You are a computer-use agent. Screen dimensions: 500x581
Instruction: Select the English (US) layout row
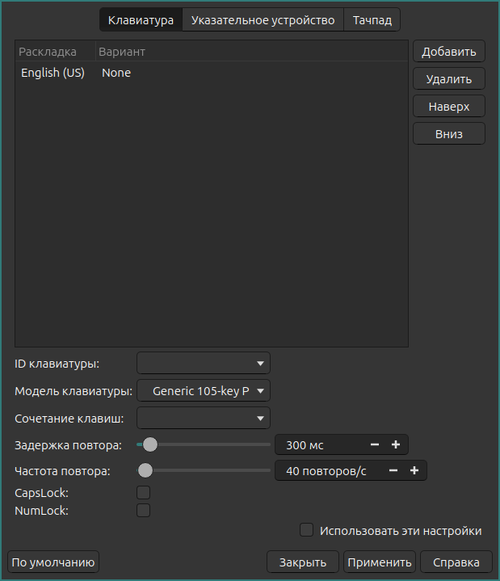click(212, 73)
